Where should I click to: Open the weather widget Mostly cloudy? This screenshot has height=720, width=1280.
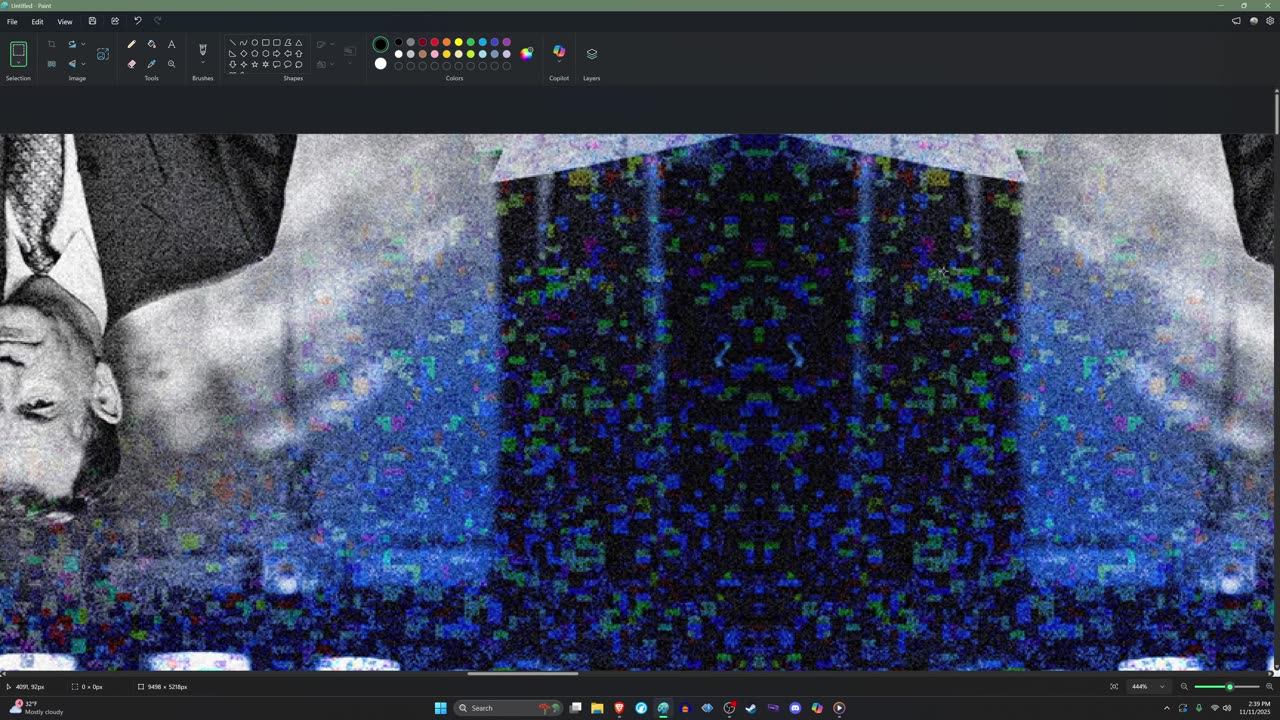(x=35, y=708)
